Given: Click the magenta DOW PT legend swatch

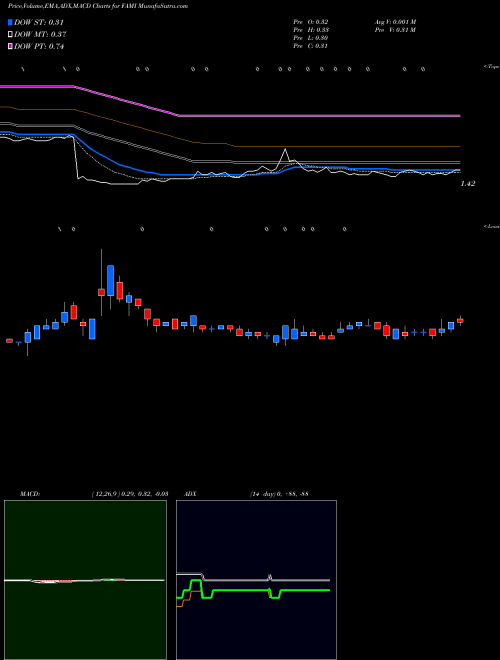Looking at the screenshot, I should [x=11, y=46].
